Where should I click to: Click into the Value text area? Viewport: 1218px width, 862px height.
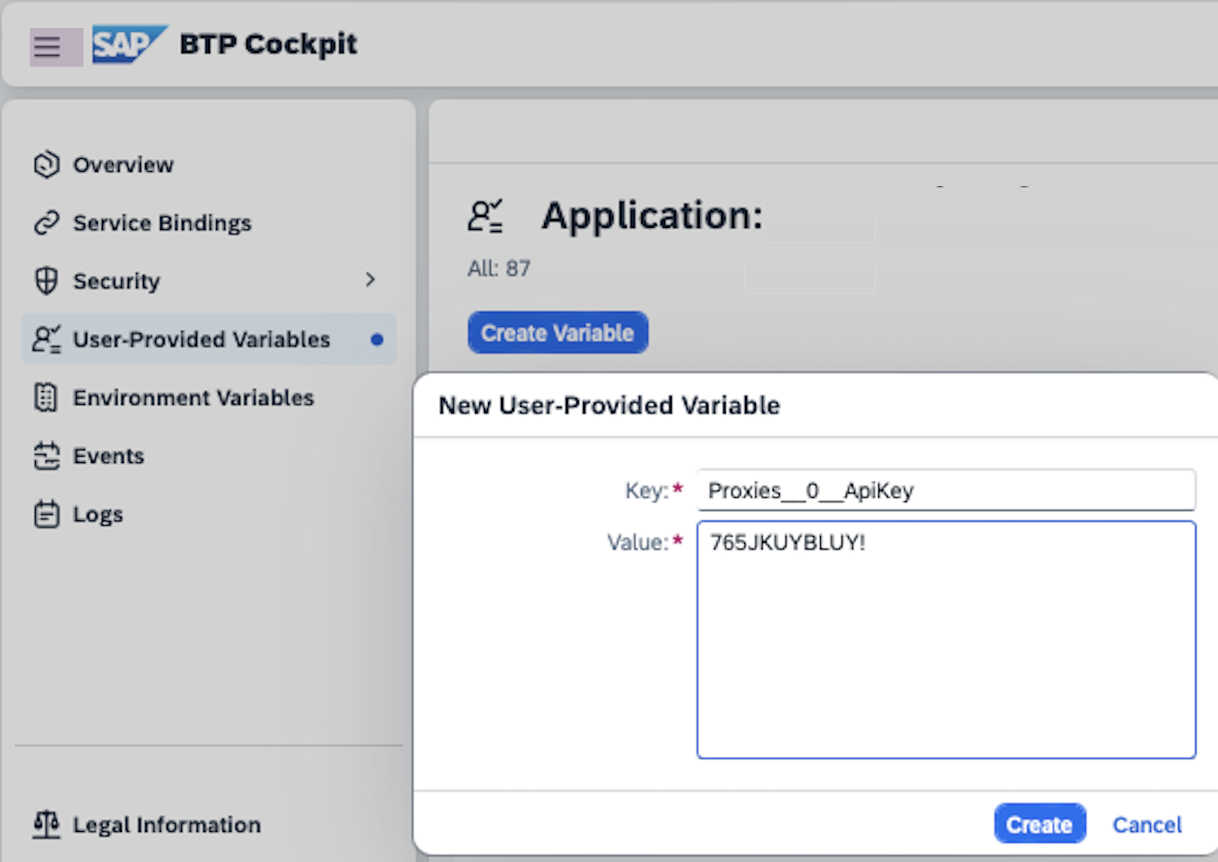pyautogui.click(x=946, y=640)
